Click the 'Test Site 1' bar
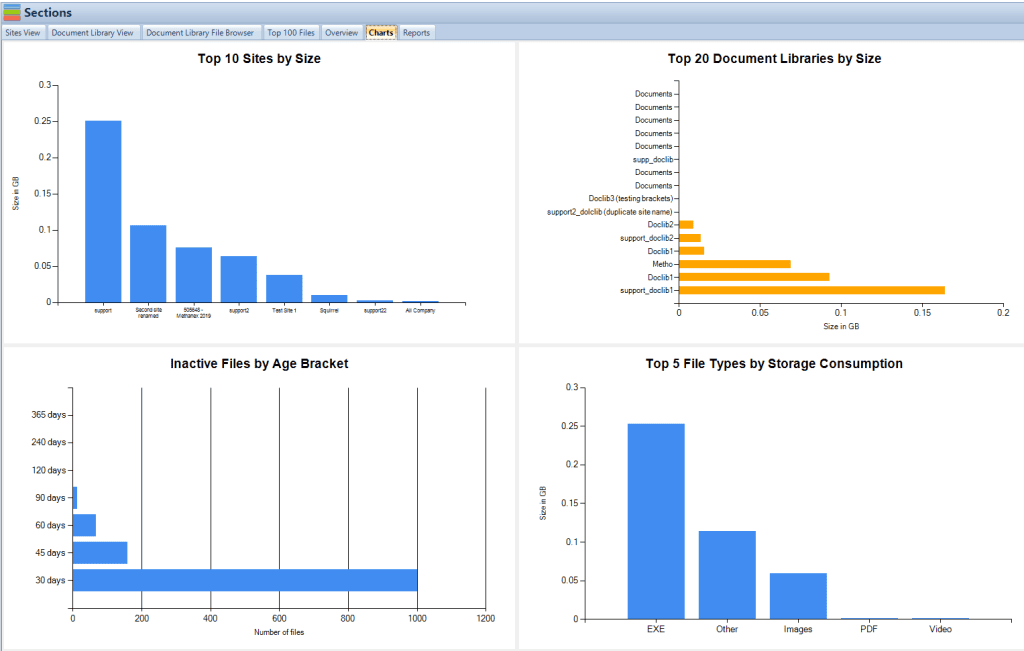This screenshot has width=1024, height=651. click(x=284, y=288)
